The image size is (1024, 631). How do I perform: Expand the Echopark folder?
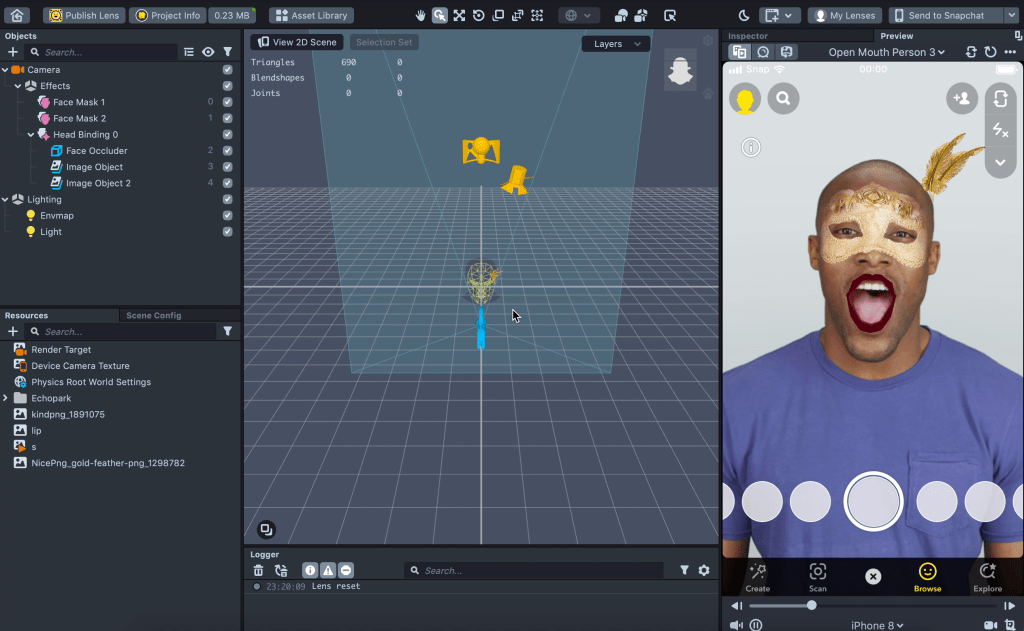tap(6, 398)
